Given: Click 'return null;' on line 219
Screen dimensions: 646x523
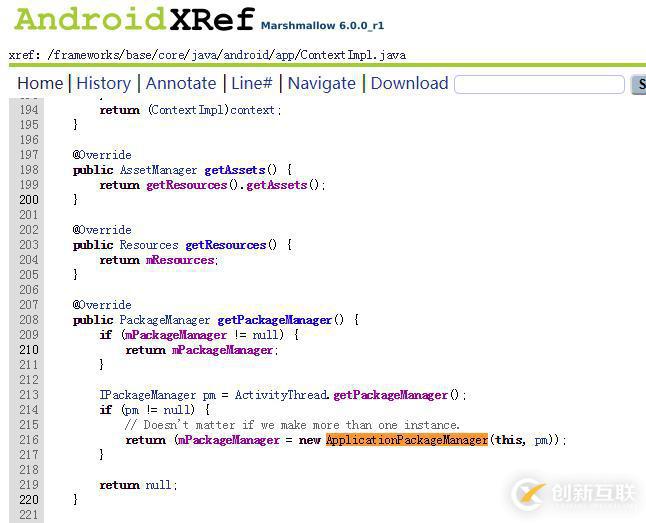Looking at the screenshot, I should (138, 485).
